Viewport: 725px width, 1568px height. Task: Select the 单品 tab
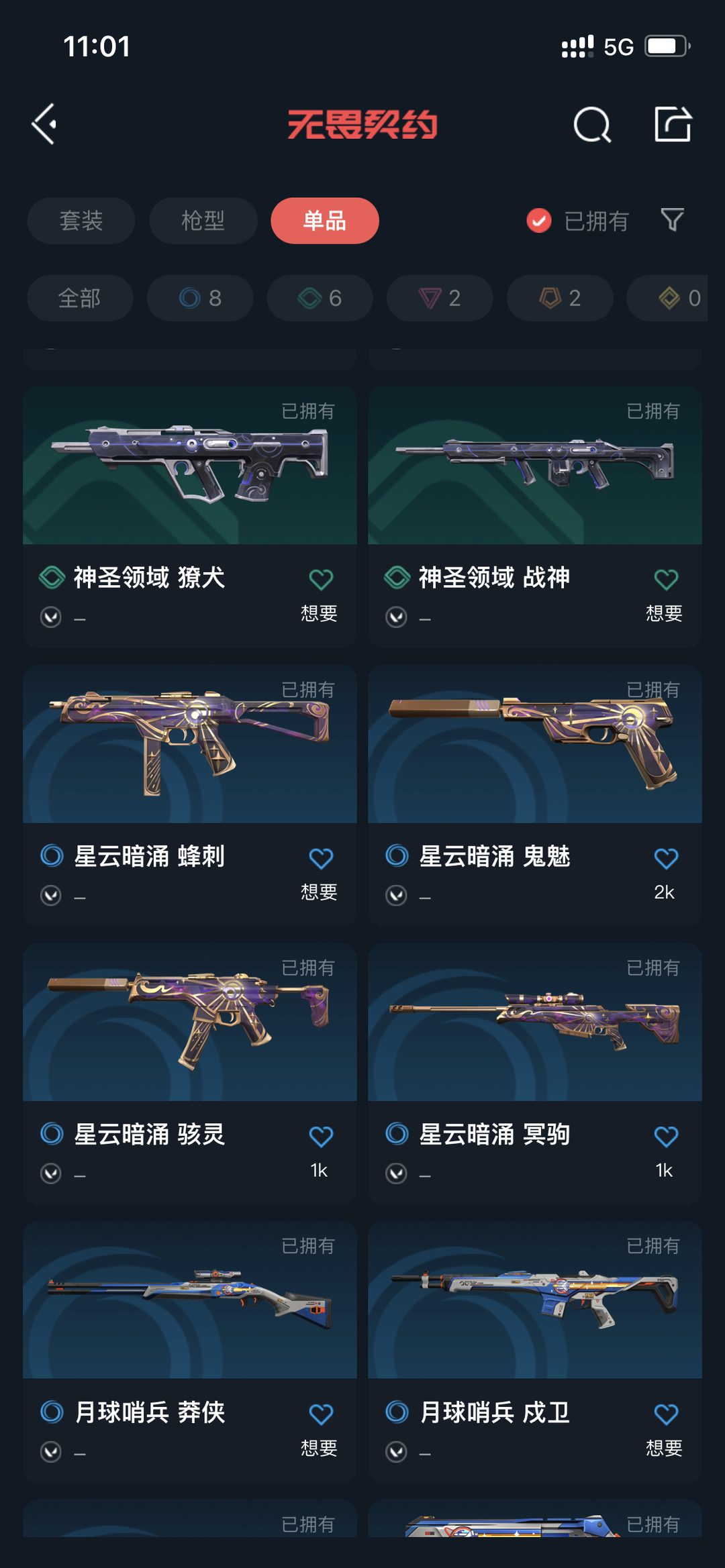point(325,221)
